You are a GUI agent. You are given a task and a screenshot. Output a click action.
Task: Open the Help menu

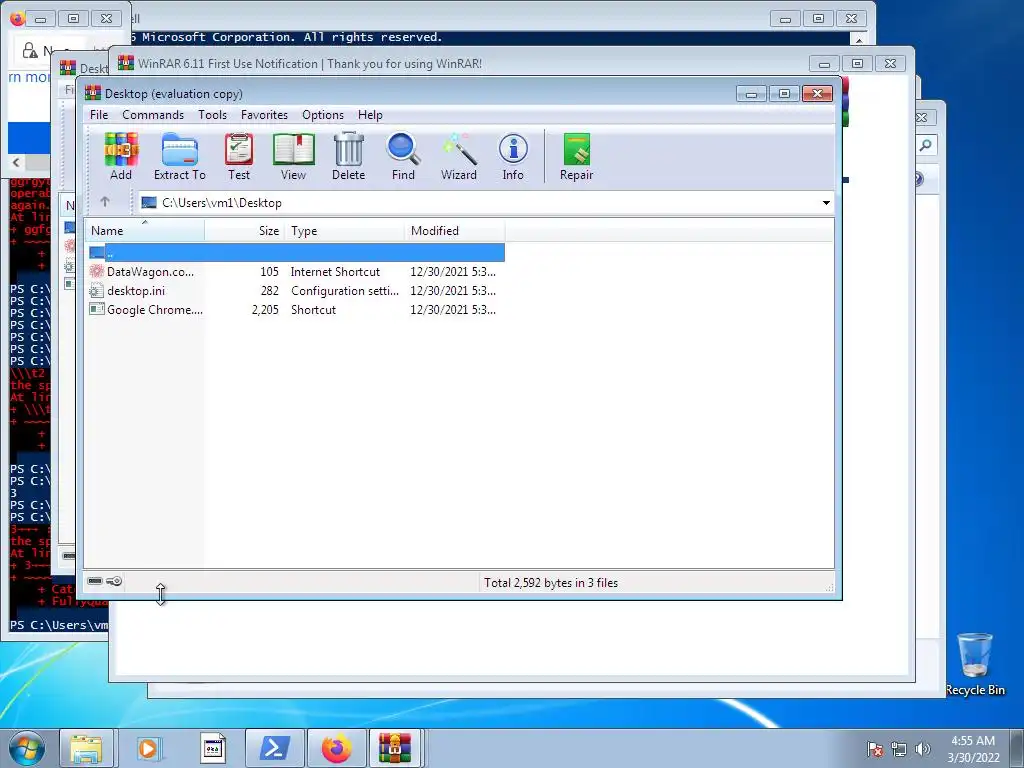tap(370, 115)
